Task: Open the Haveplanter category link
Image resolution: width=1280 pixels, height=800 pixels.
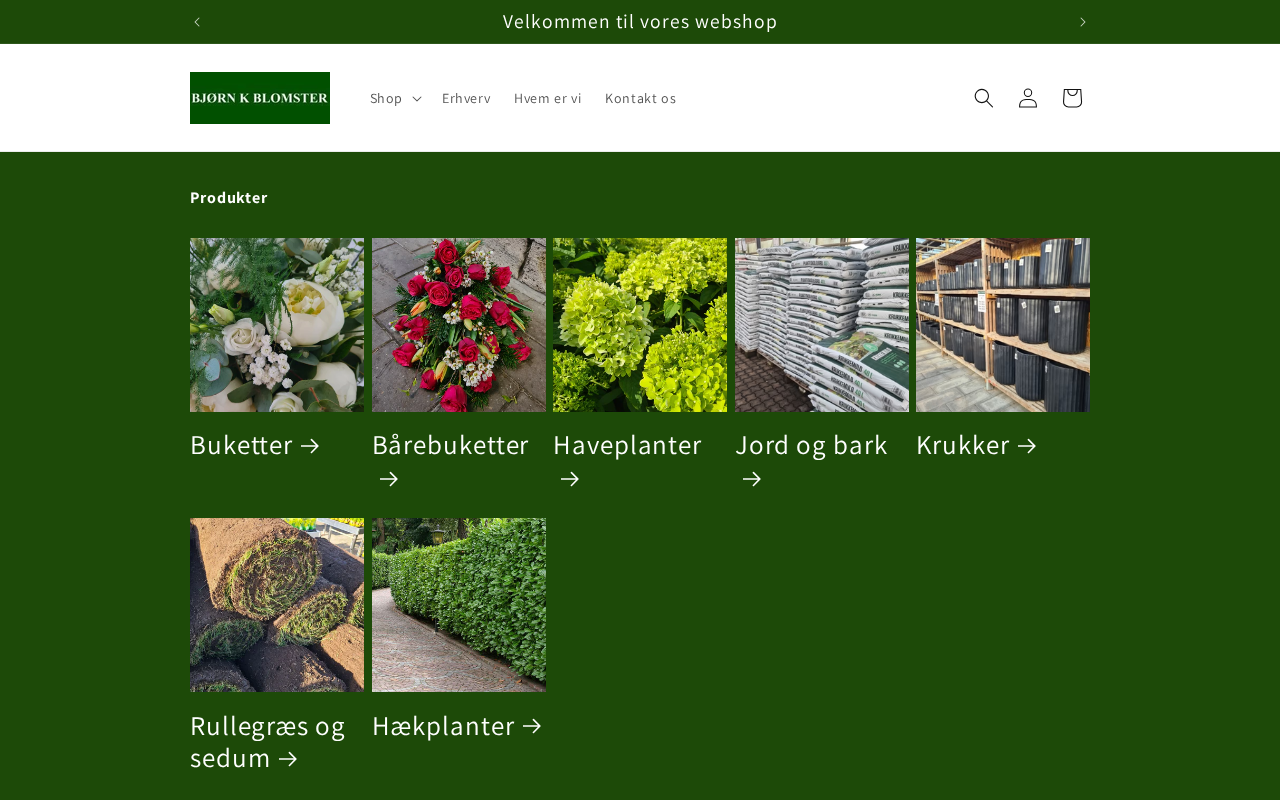Action: [628, 461]
